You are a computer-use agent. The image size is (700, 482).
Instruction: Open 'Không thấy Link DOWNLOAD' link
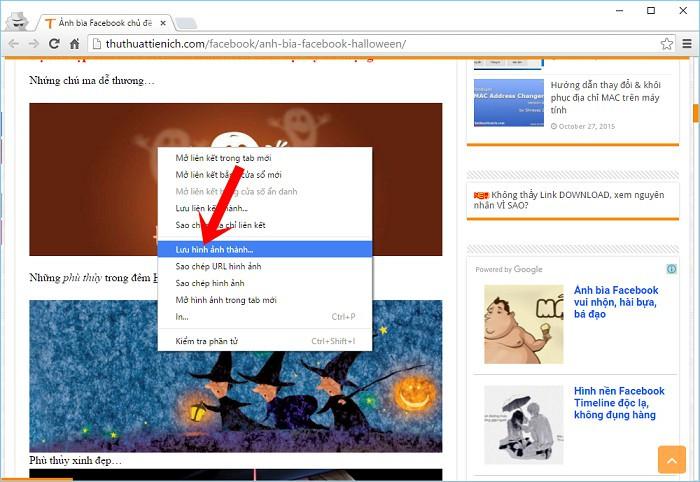(569, 200)
